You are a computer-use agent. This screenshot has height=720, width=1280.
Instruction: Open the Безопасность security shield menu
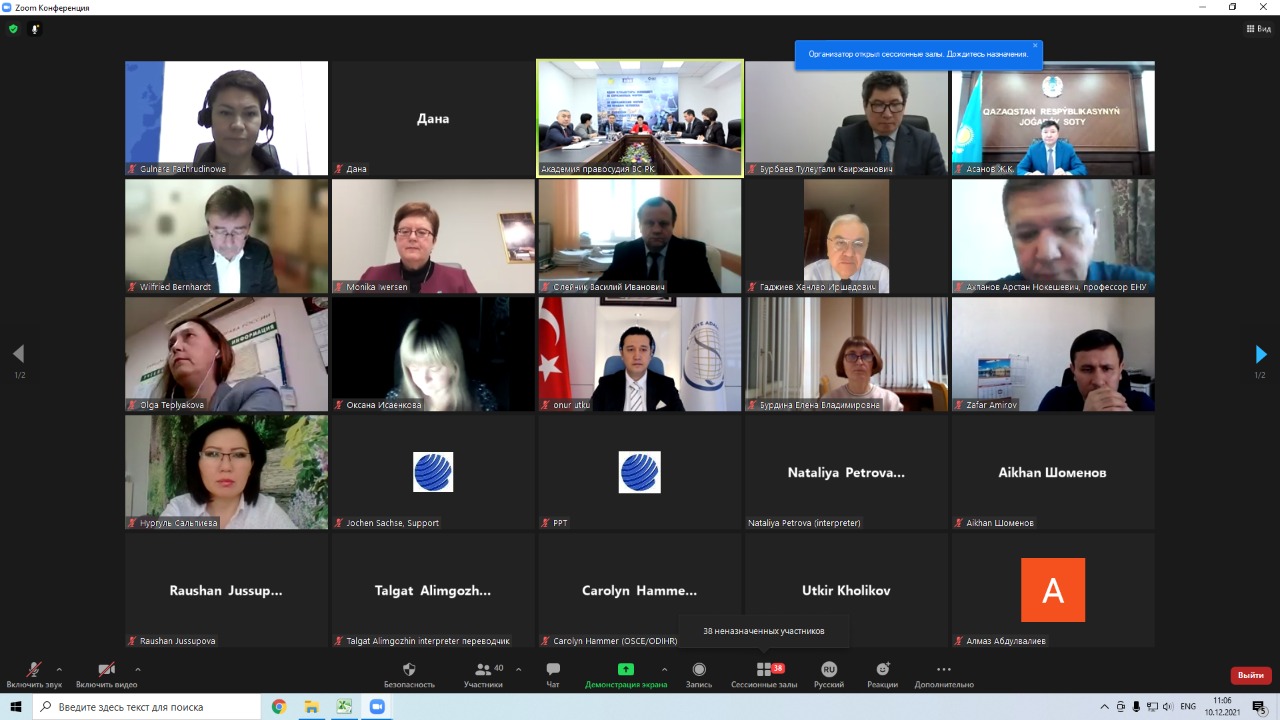[x=409, y=674]
